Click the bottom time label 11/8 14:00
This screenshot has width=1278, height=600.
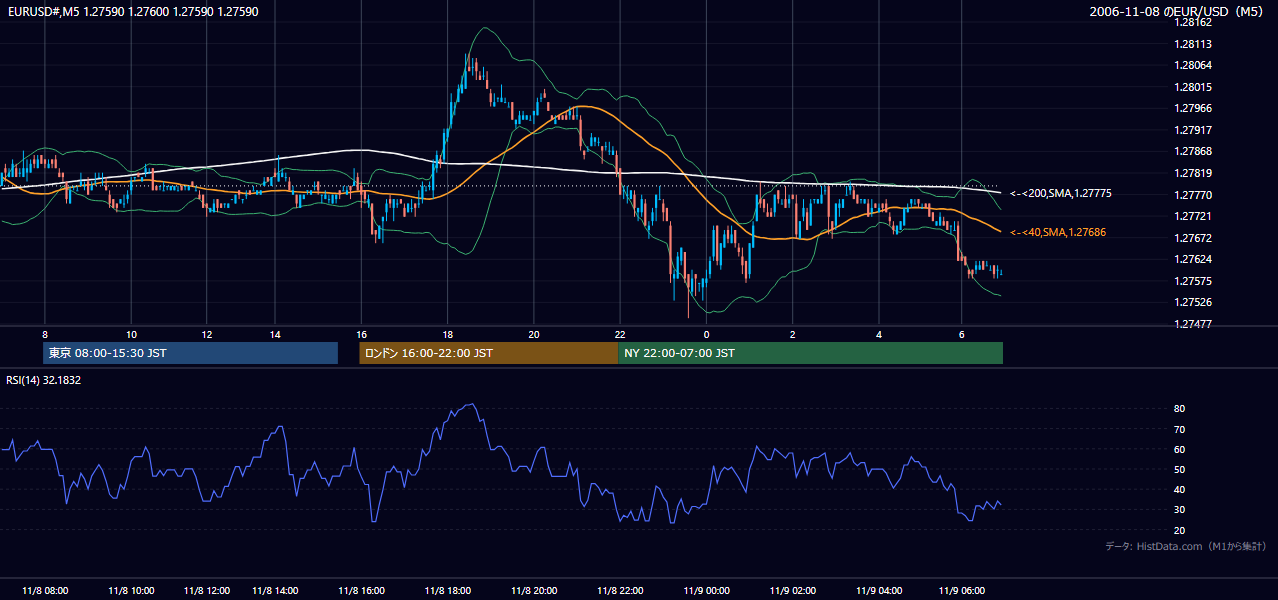tap(277, 591)
